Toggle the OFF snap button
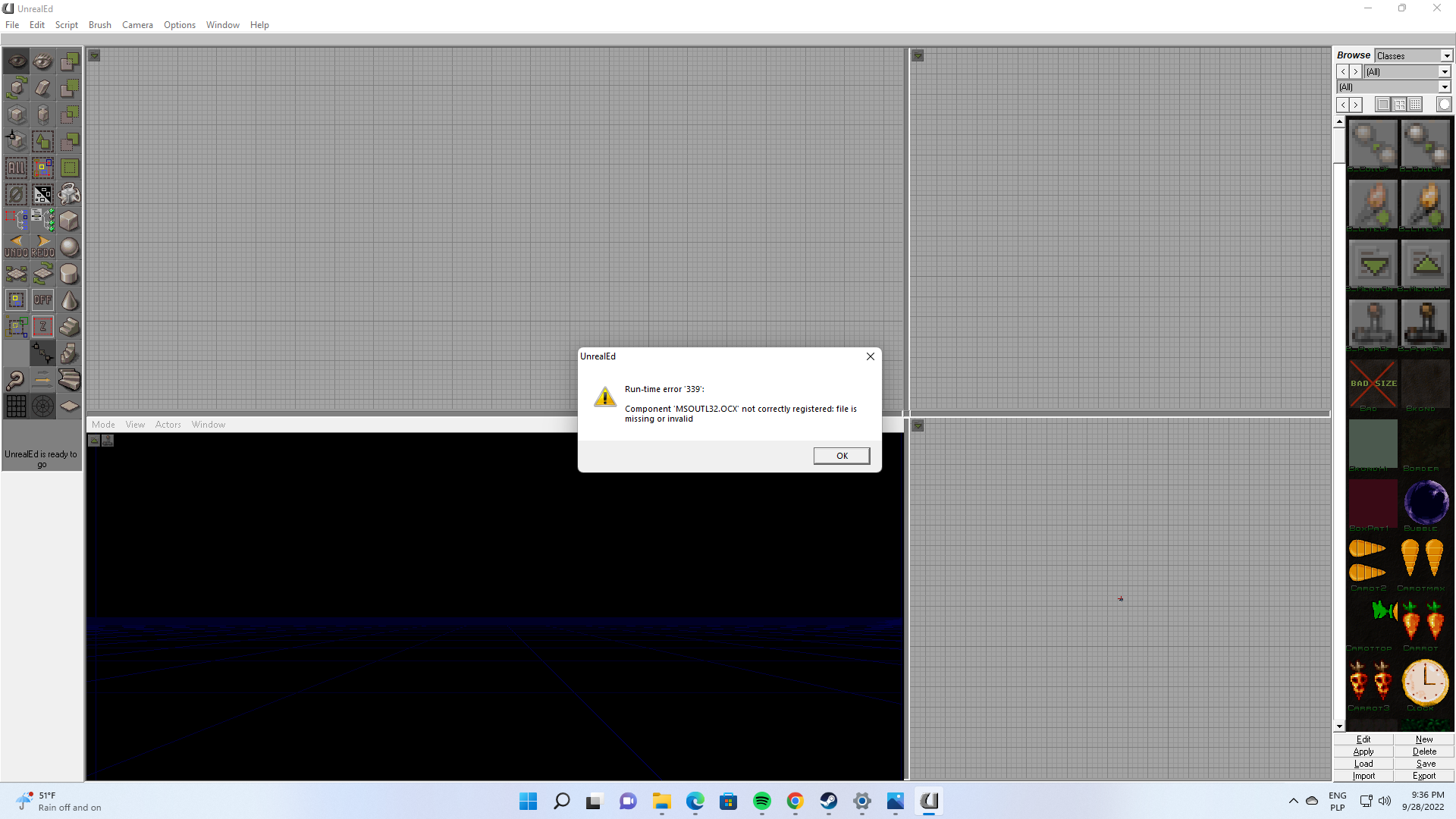 coord(43,300)
